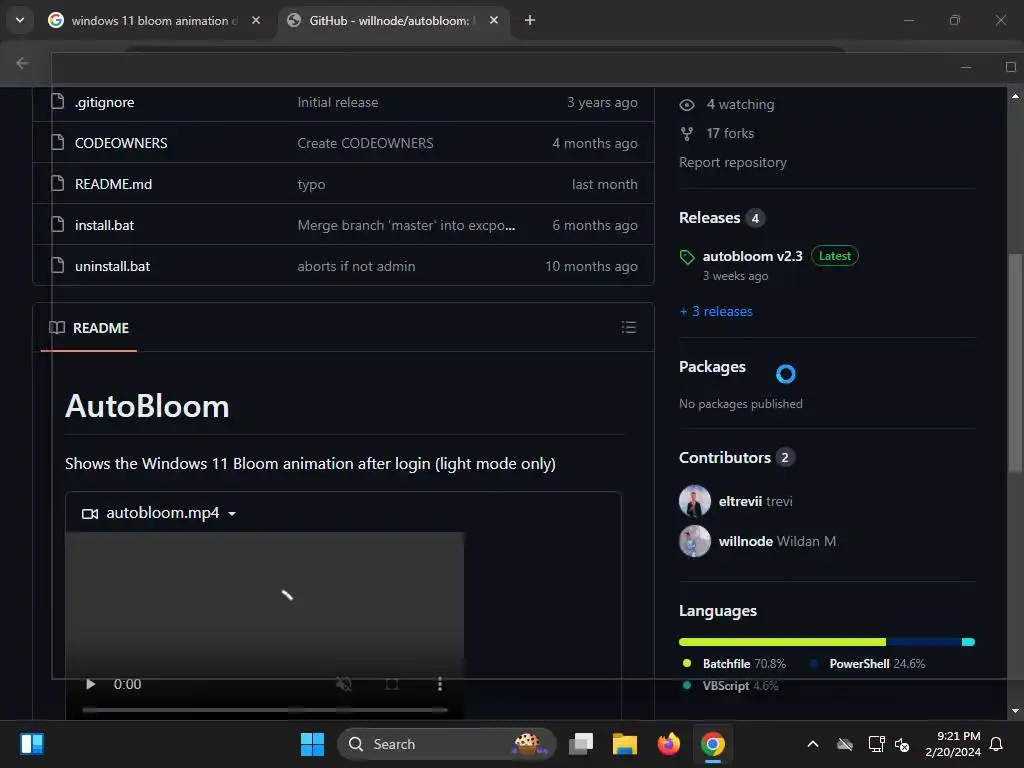
Task: Open the Contributors heading
Action: click(x=725, y=458)
